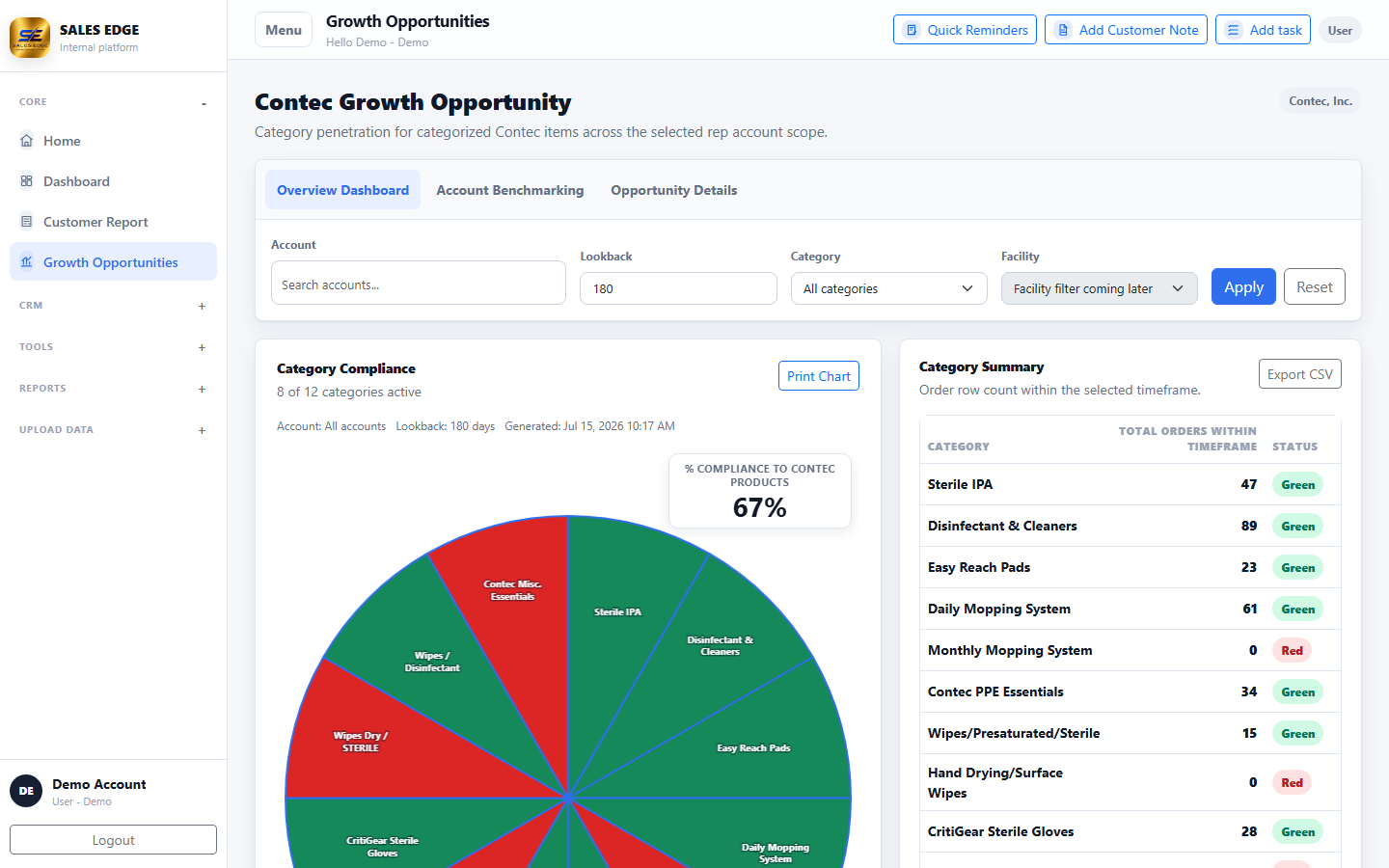Click the Daily Mopping System row name
Viewport: 1389px width, 868px height.
(999, 609)
